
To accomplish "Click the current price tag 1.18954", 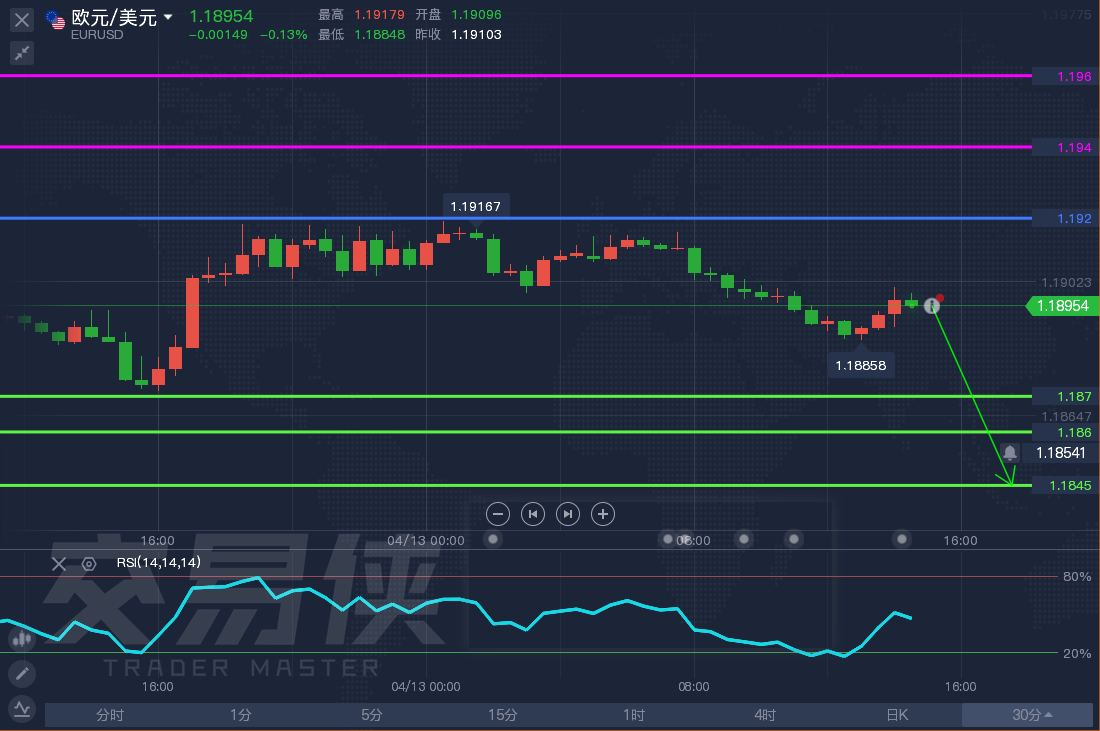I will pyautogui.click(x=1061, y=306).
